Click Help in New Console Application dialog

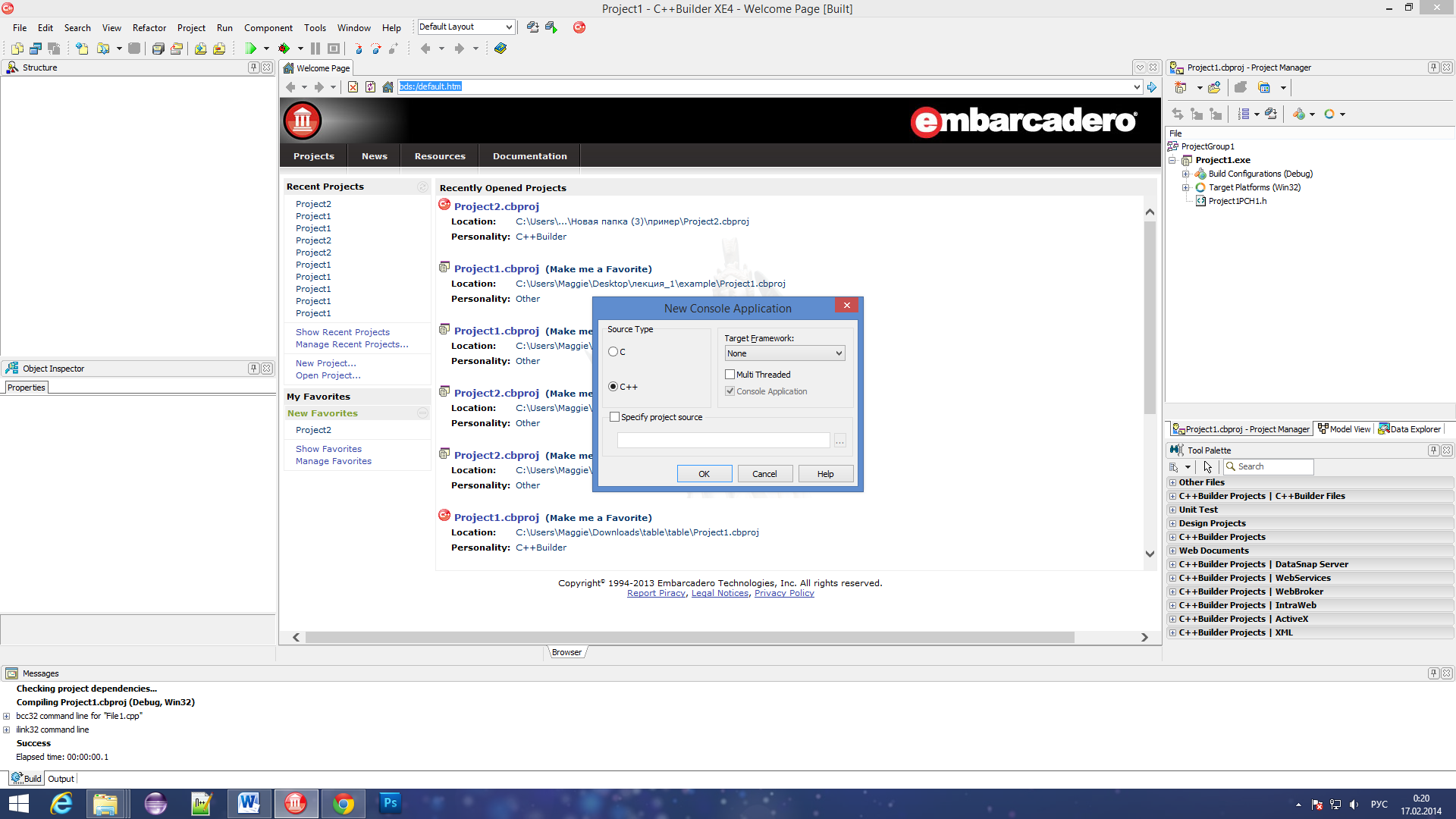(x=825, y=474)
